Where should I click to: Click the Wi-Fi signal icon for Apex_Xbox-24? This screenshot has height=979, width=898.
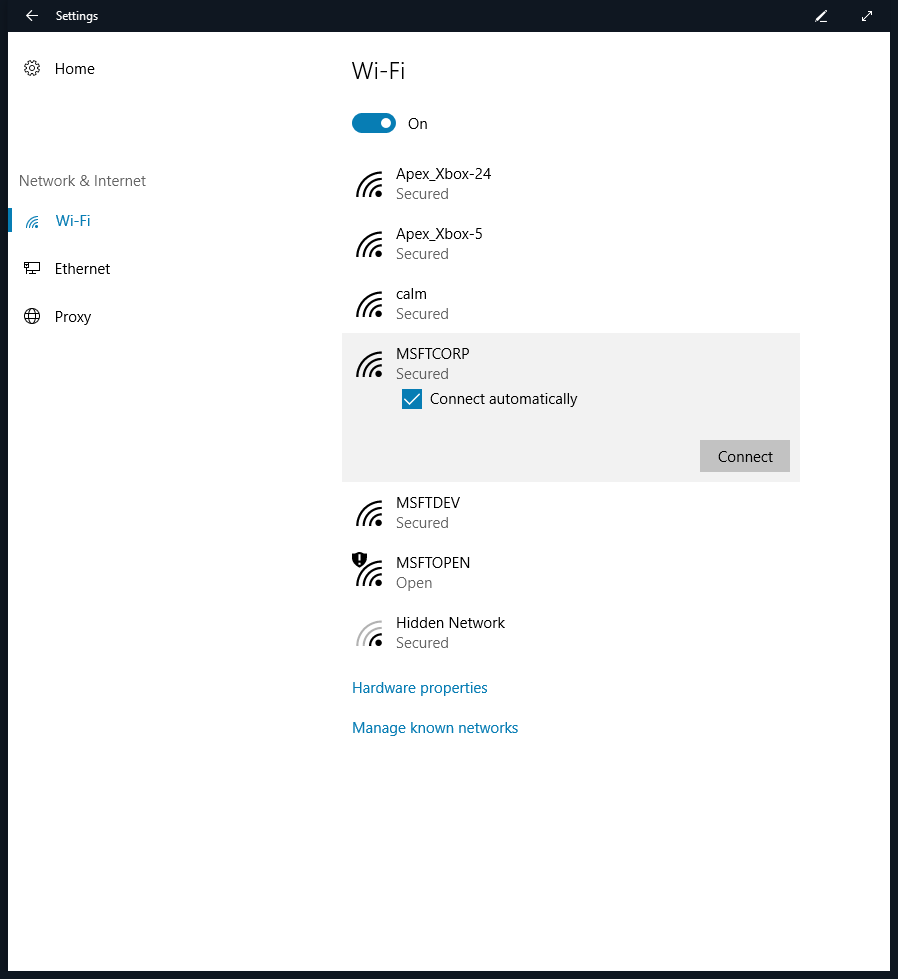coord(370,184)
